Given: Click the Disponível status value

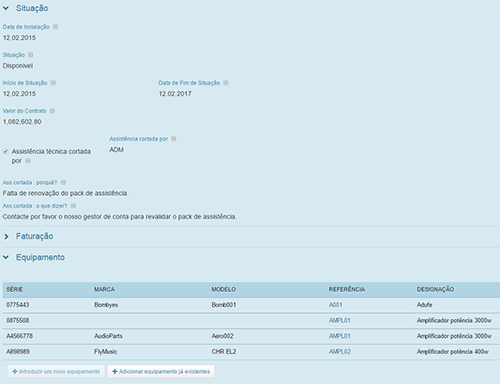Looking at the screenshot, I should (18, 66).
